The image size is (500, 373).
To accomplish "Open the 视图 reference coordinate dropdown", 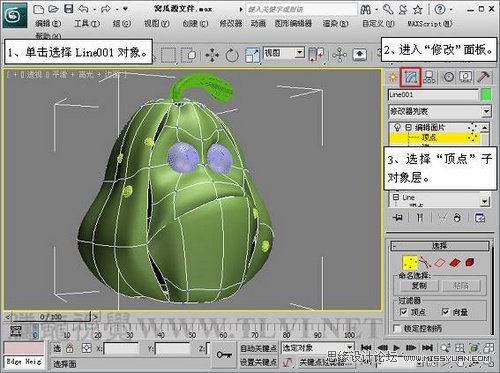I will point(284,53).
